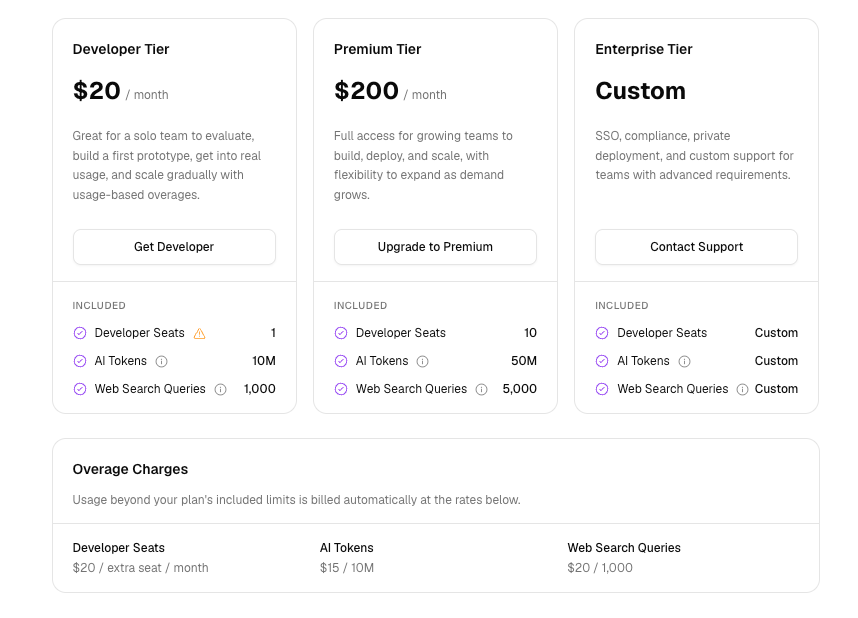Click the Enterprise Tier heading

click(644, 49)
